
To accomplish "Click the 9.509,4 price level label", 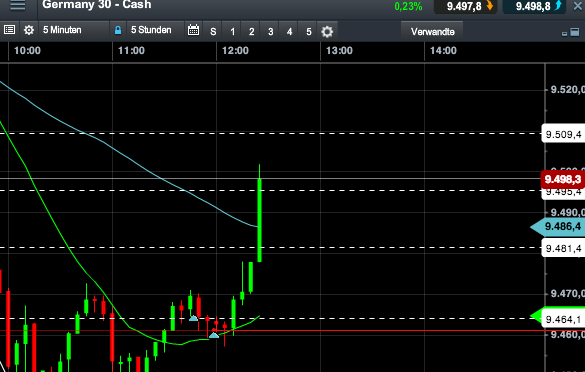I will click(x=563, y=134).
